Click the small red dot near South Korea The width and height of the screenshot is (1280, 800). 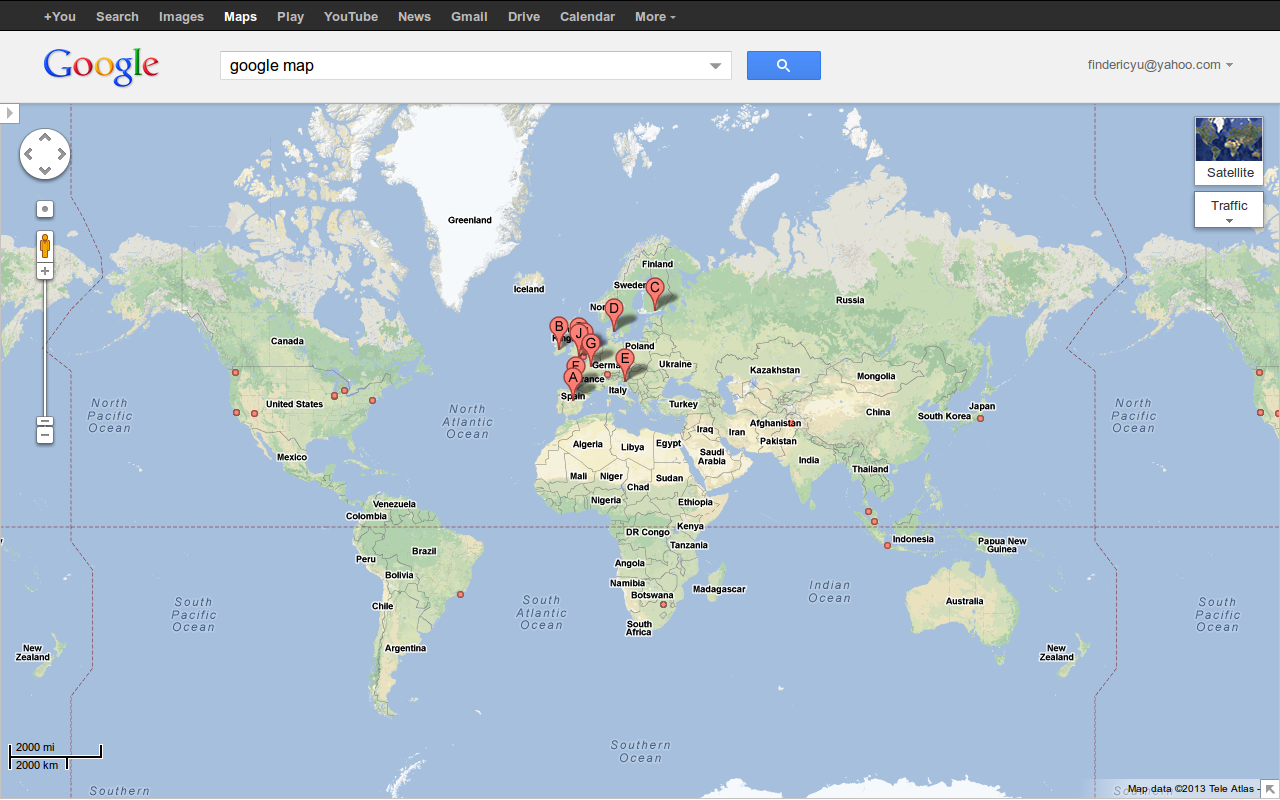click(980, 418)
